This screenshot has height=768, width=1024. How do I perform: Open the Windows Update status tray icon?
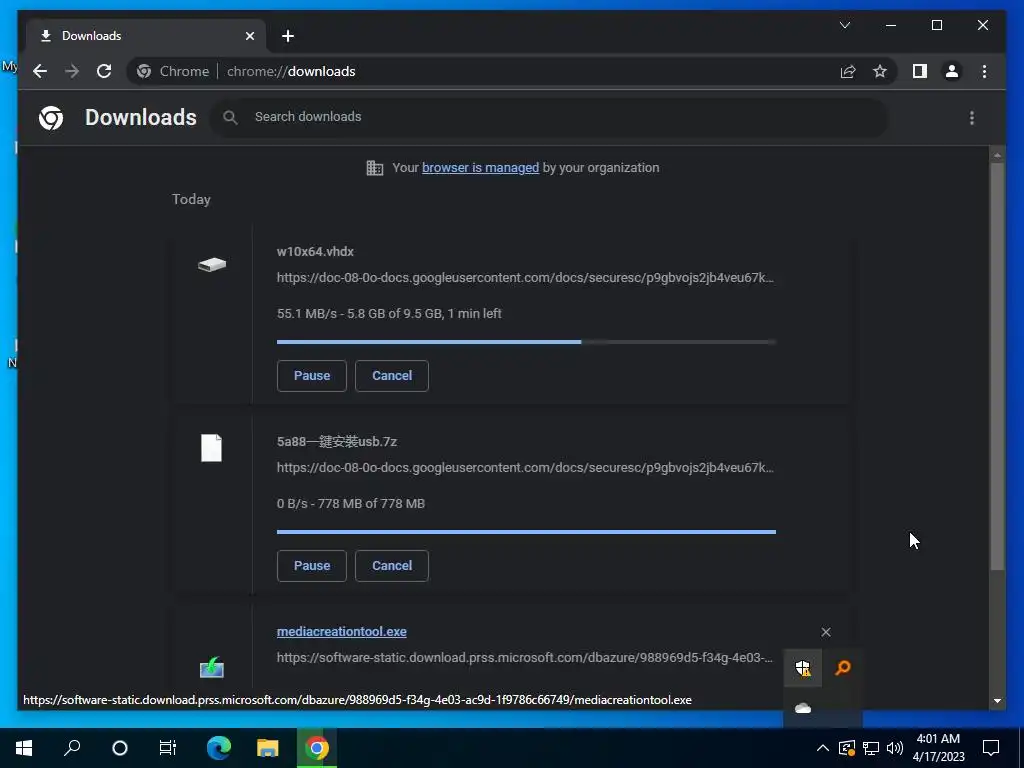(x=847, y=748)
